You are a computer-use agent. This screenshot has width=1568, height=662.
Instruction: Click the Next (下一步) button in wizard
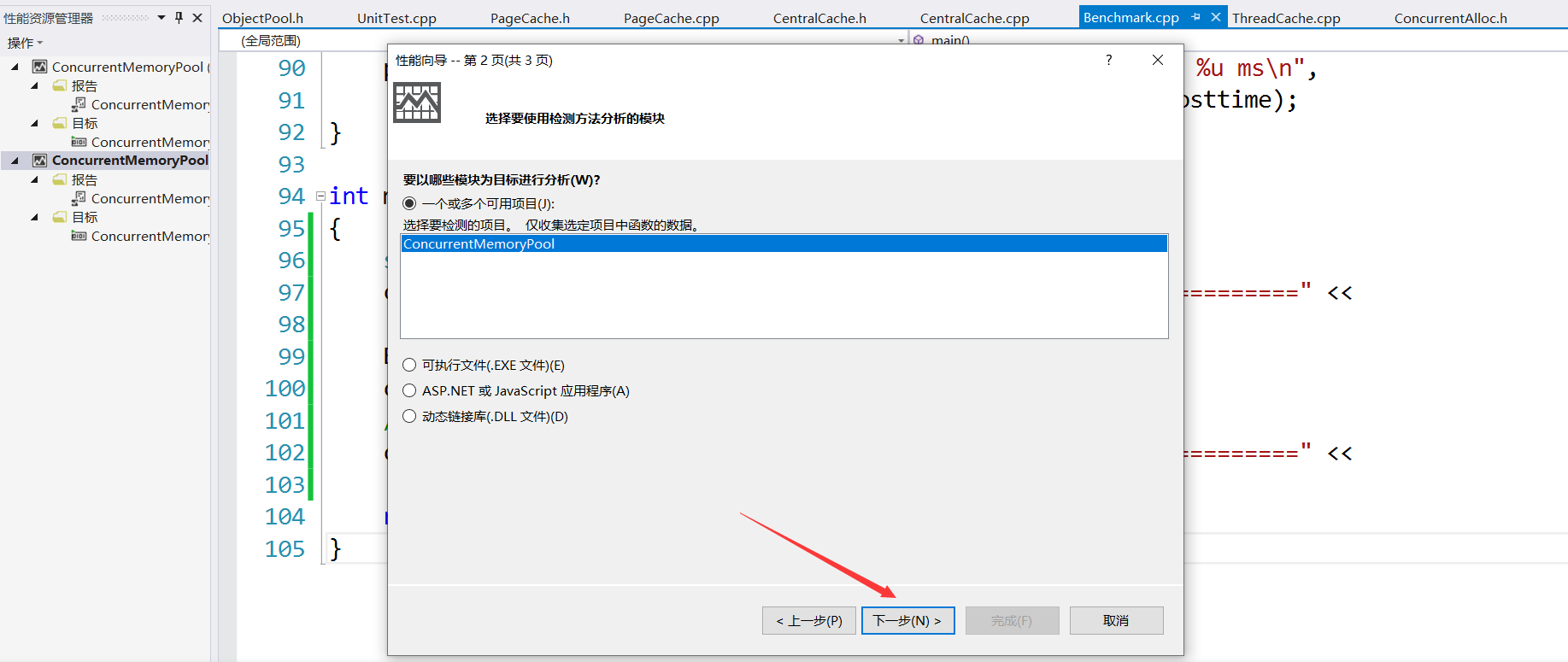[907, 621]
